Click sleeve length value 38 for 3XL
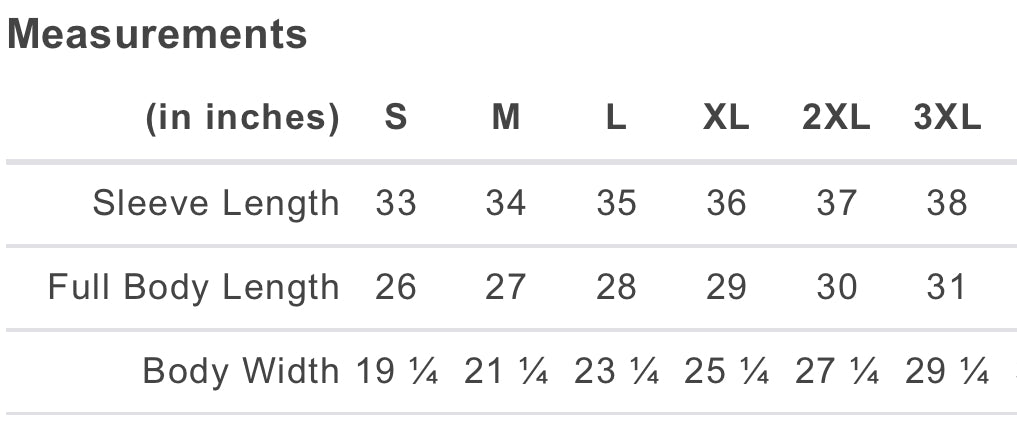Screen dimensions: 1017x447 [947, 203]
